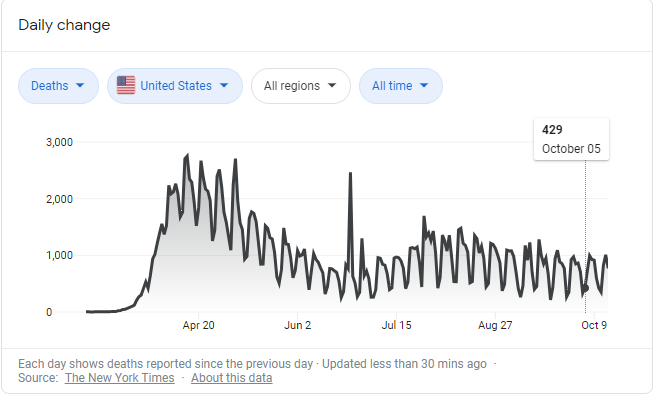Image resolution: width=659 pixels, height=402 pixels.
Task: Click the October 05 tooltip box
Action: (x=571, y=139)
